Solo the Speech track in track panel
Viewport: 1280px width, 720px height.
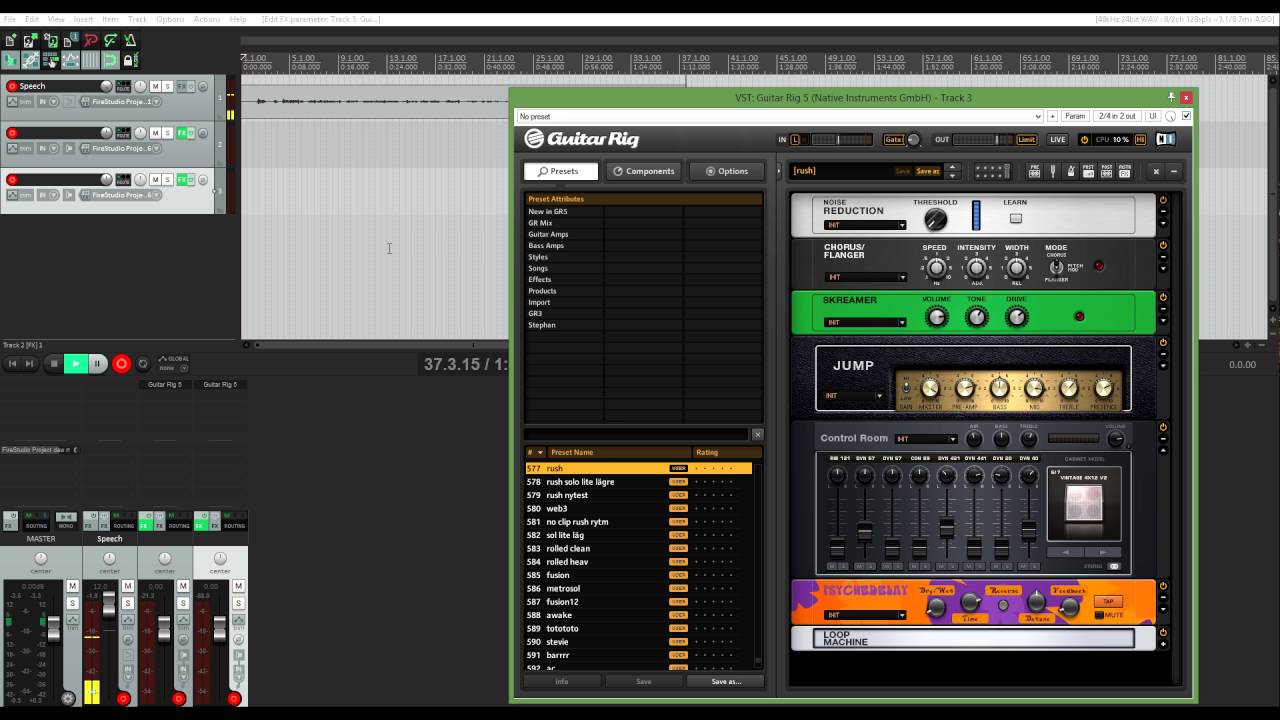[x=167, y=86]
